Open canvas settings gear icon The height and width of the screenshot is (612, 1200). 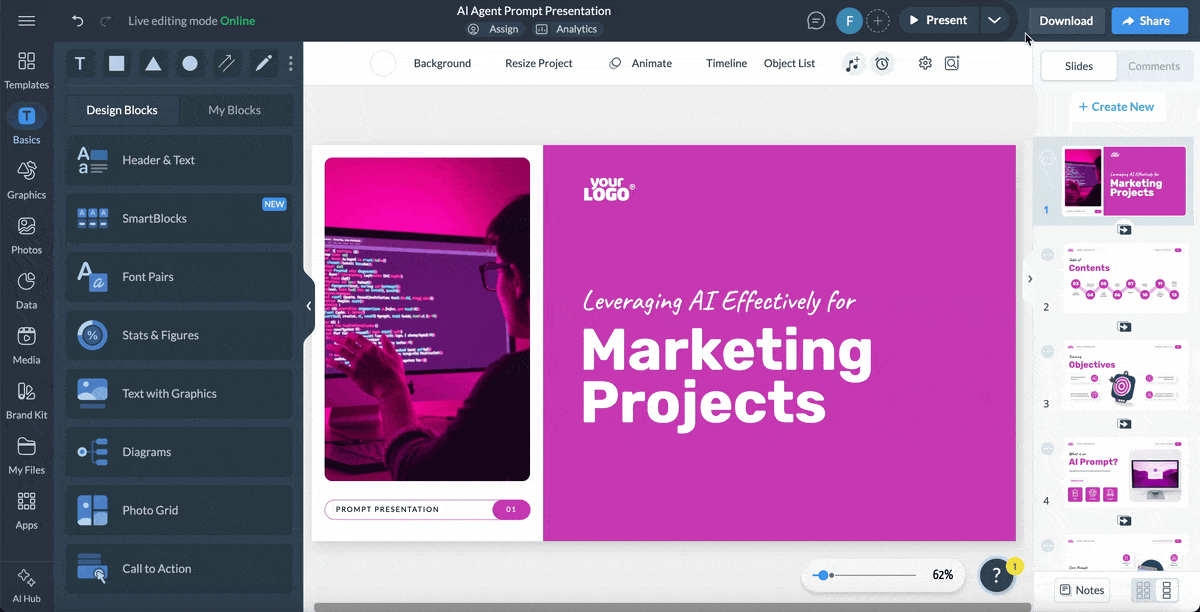[x=925, y=63]
